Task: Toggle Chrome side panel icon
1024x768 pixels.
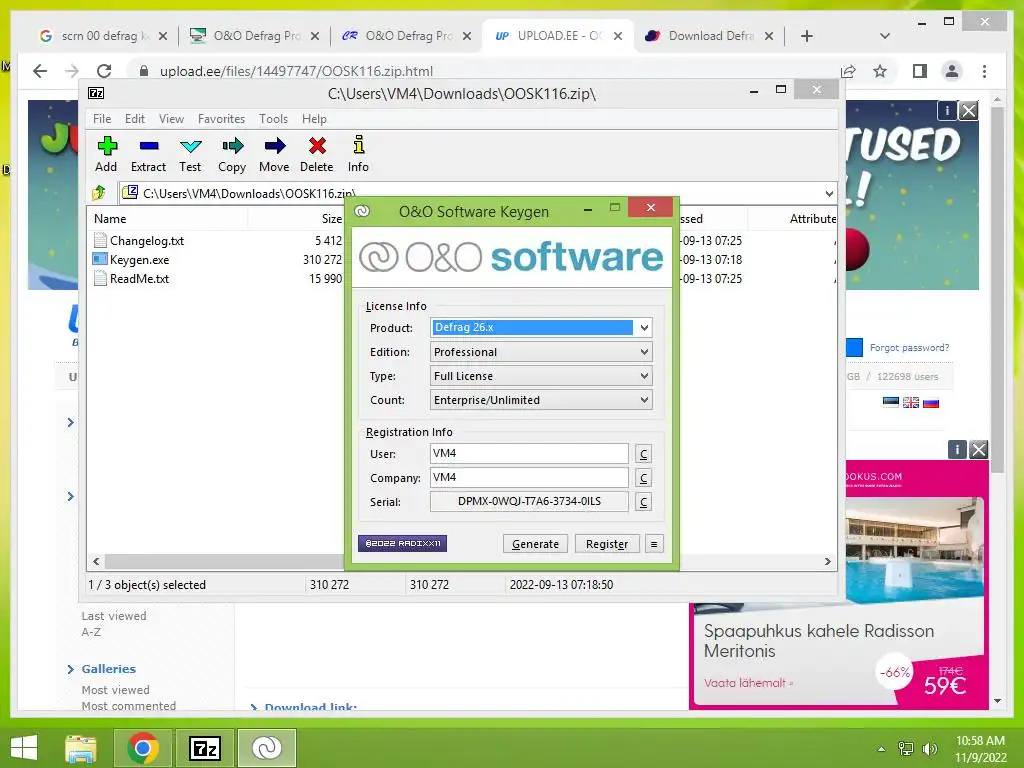Action: tap(920, 71)
